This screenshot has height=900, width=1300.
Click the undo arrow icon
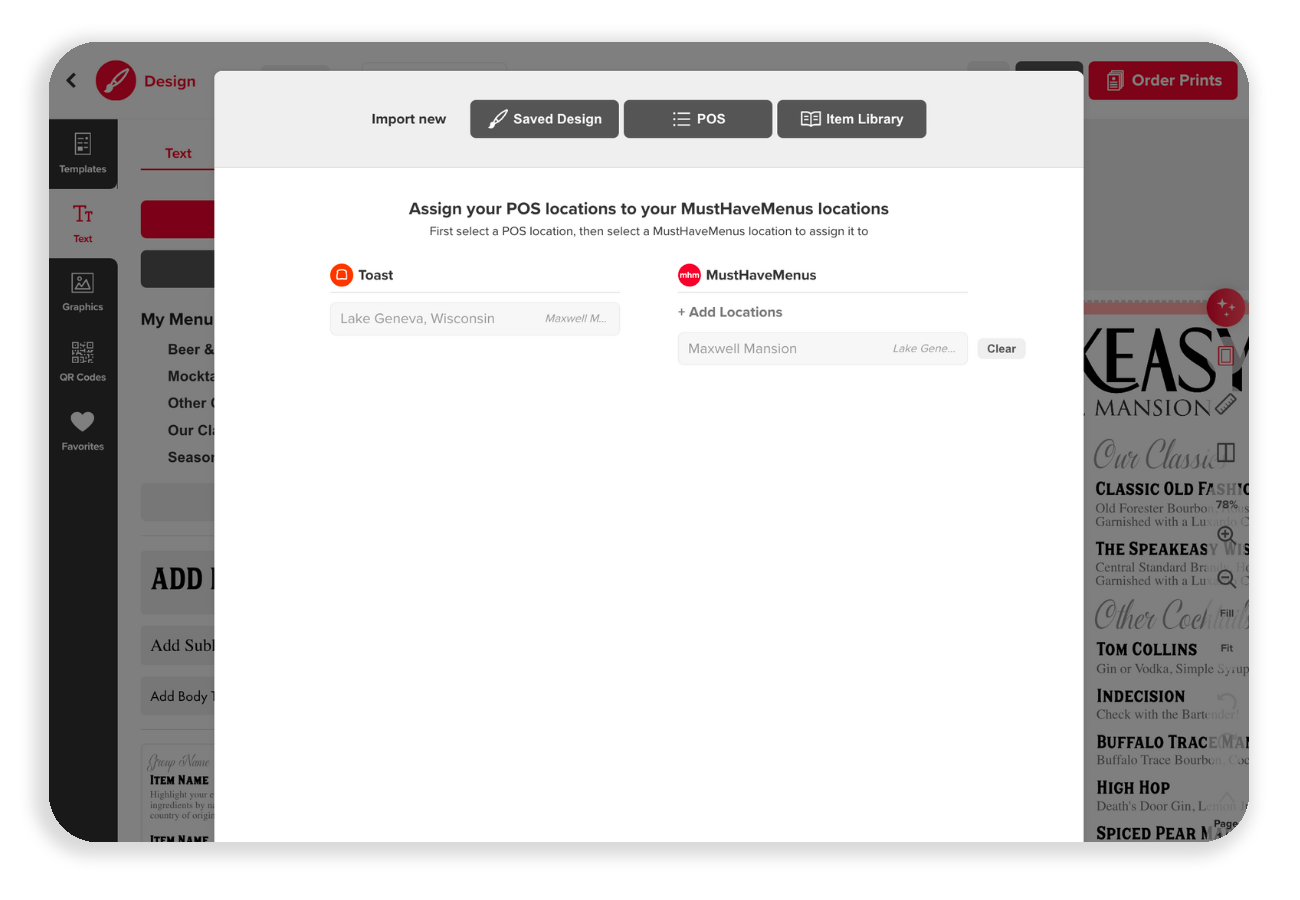coord(1227,702)
